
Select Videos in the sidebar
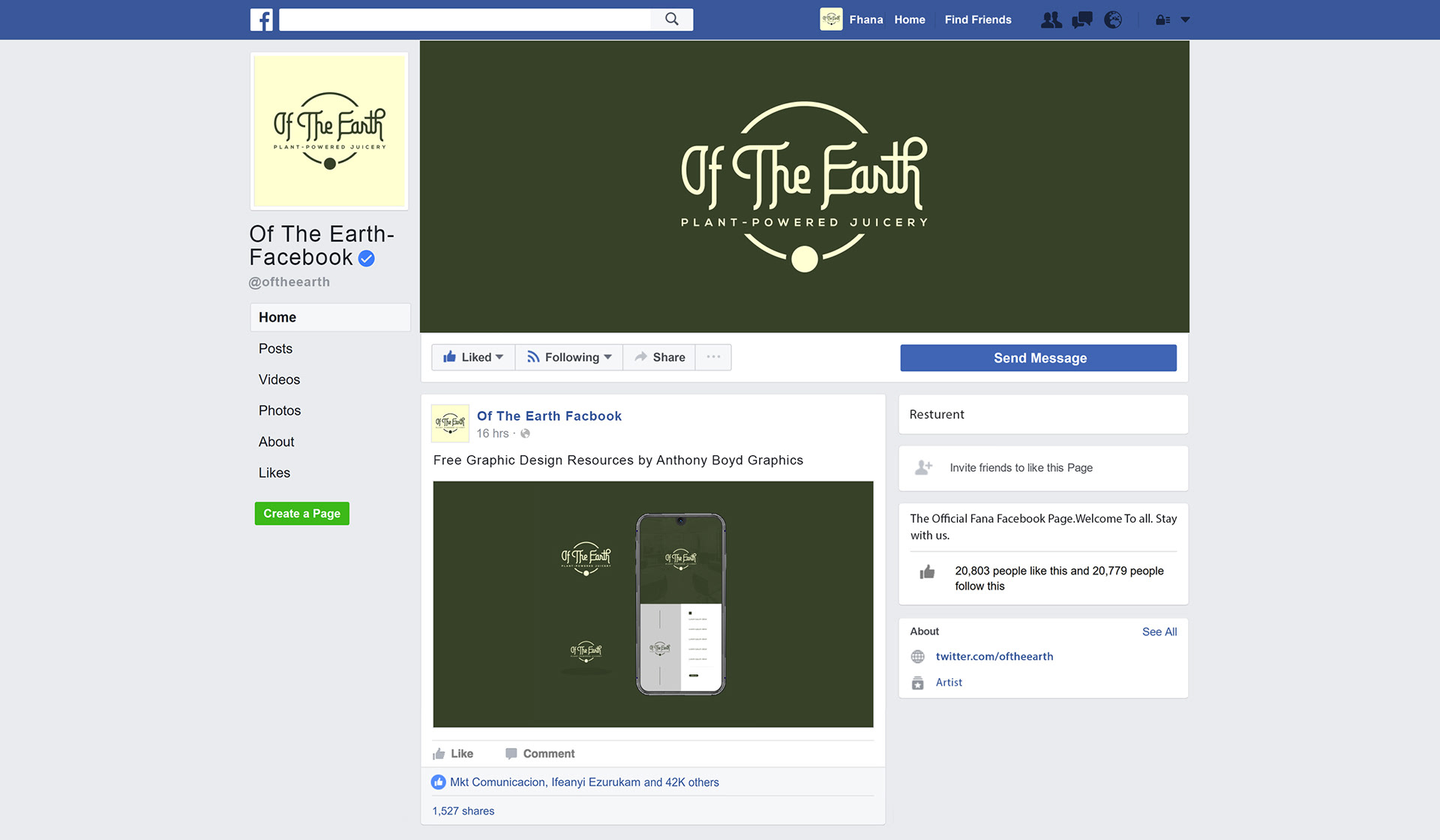tap(279, 379)
